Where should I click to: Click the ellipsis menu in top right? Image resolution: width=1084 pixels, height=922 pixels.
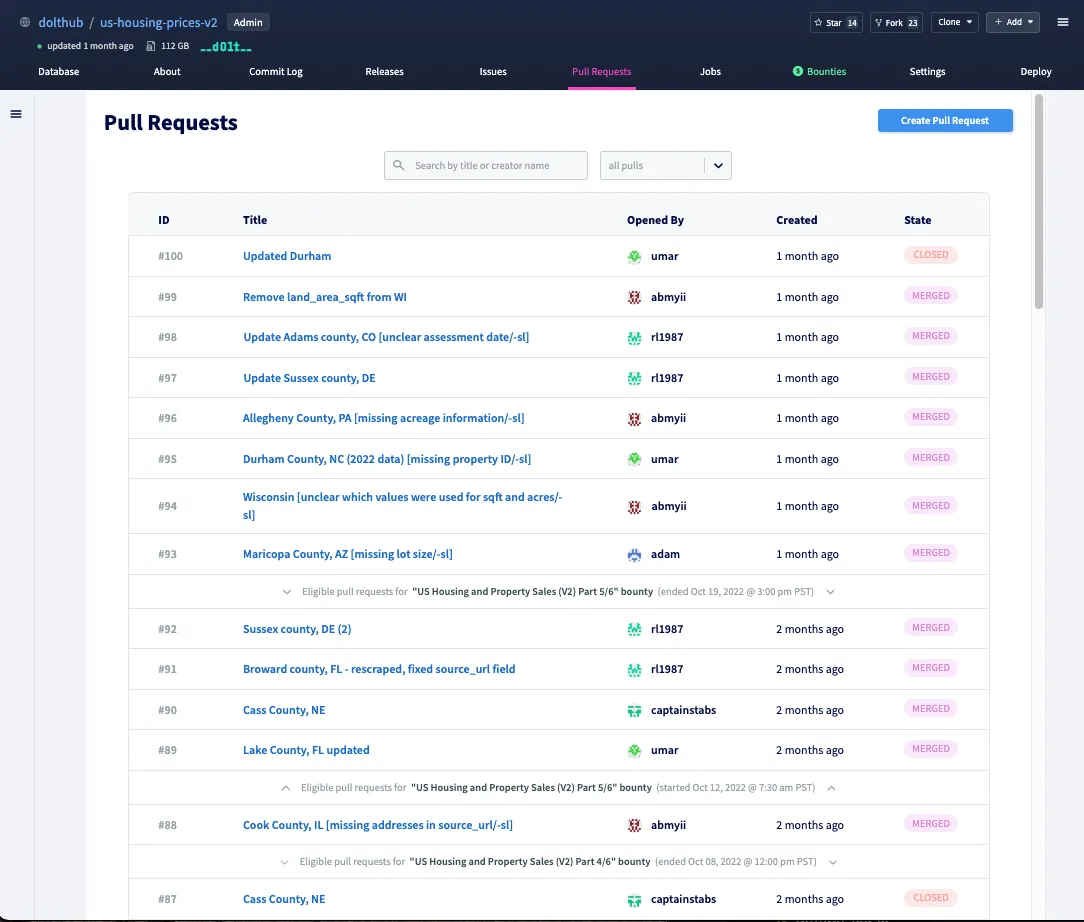pos(1063,22)
